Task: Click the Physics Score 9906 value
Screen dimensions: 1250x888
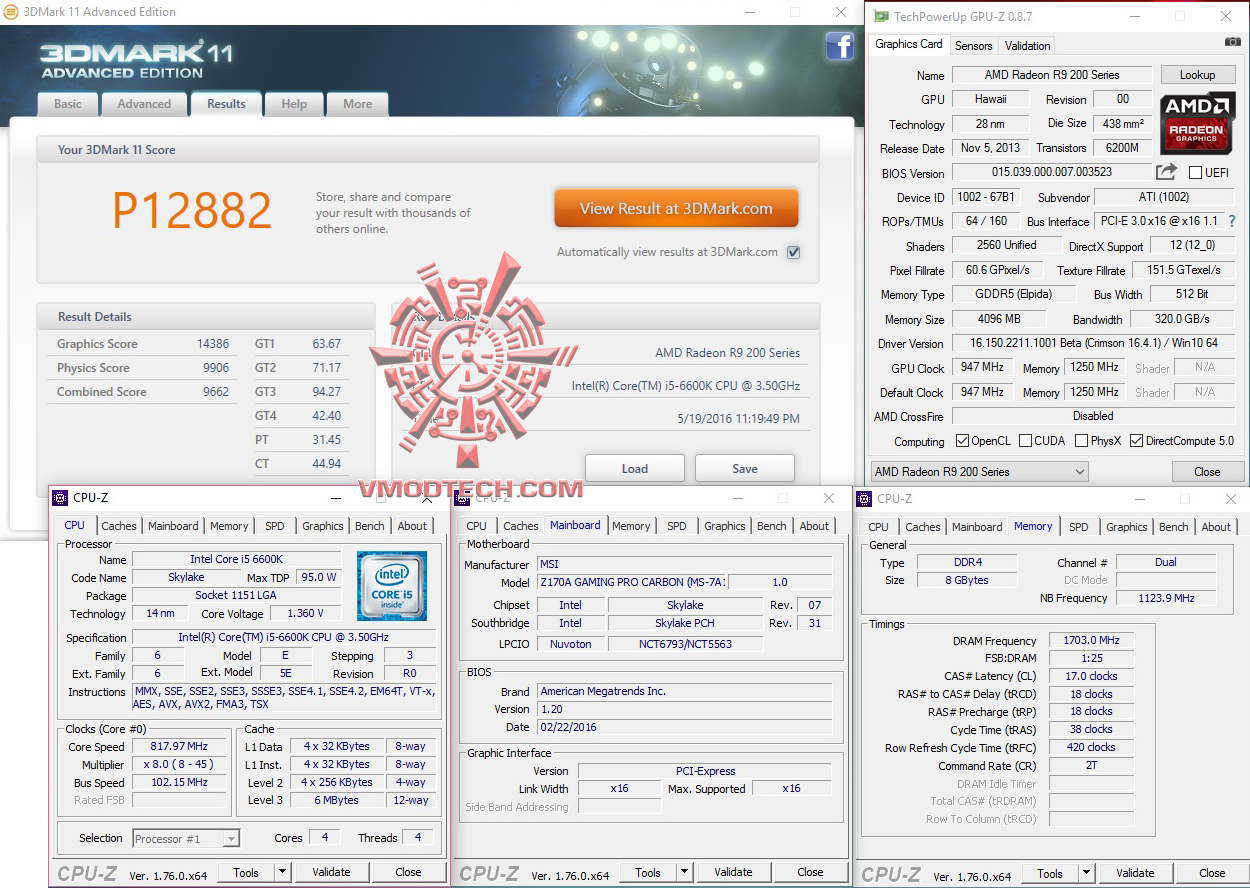Action: tap(216, 368)
